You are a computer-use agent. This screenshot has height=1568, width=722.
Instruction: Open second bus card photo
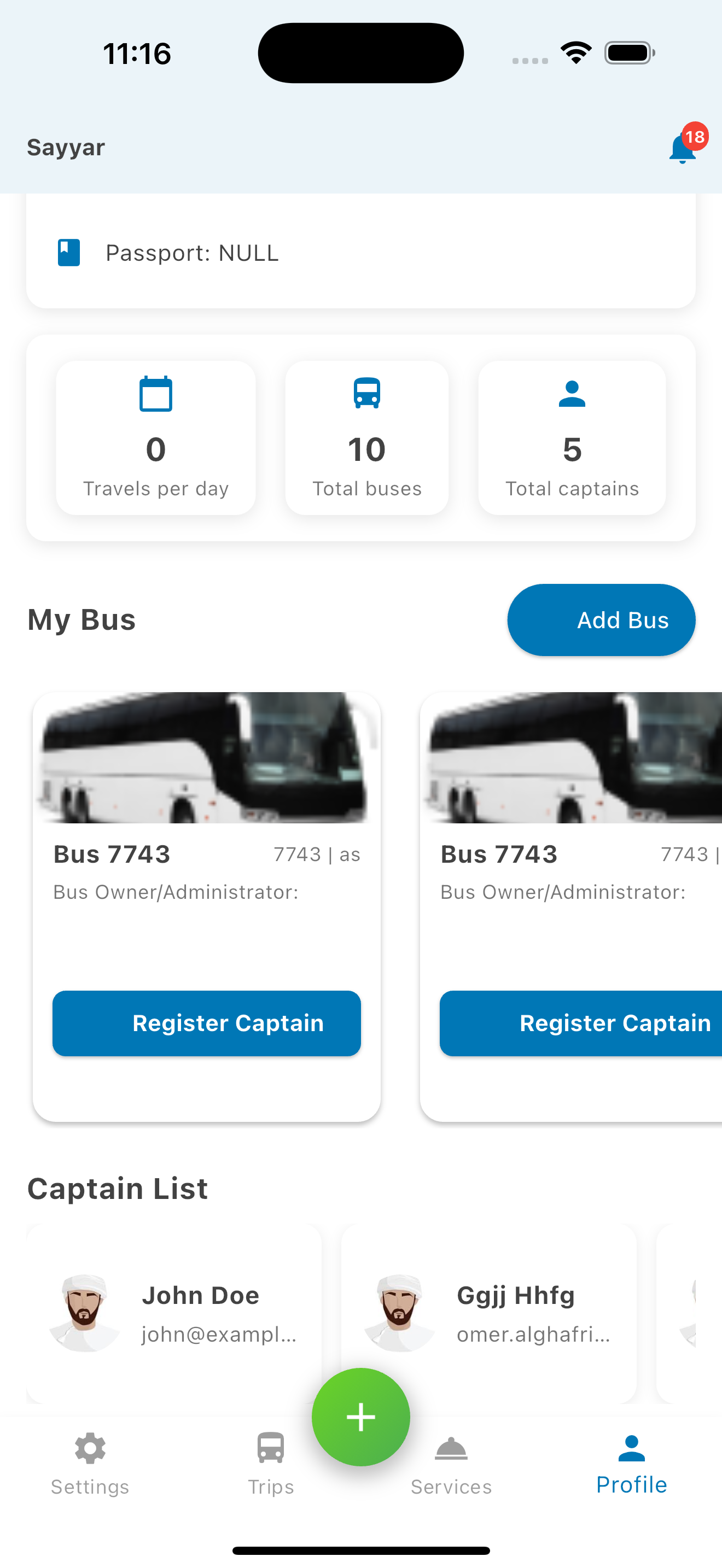tap(572, 758)
